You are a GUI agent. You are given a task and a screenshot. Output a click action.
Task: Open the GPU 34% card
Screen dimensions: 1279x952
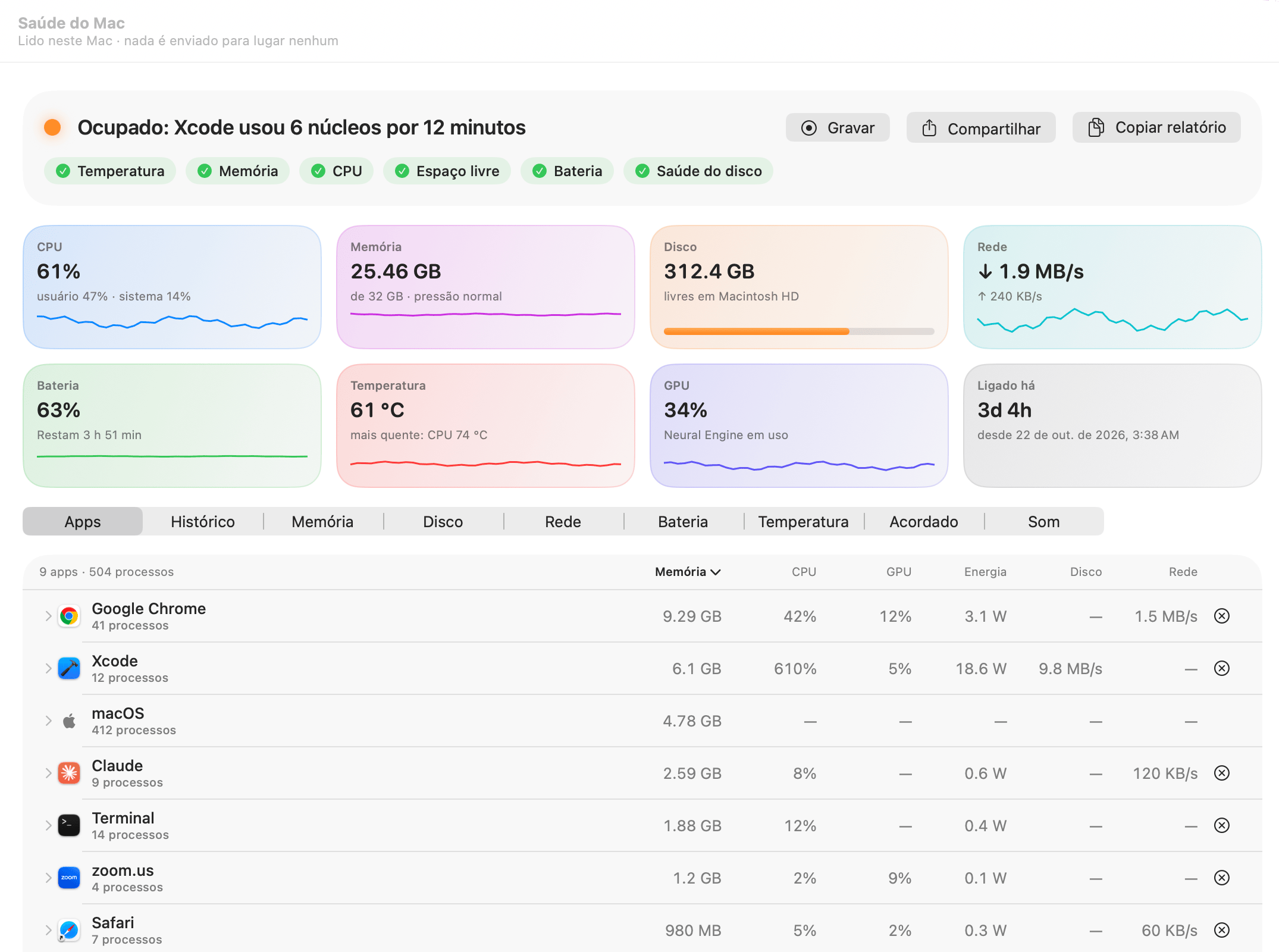[799, 425]
